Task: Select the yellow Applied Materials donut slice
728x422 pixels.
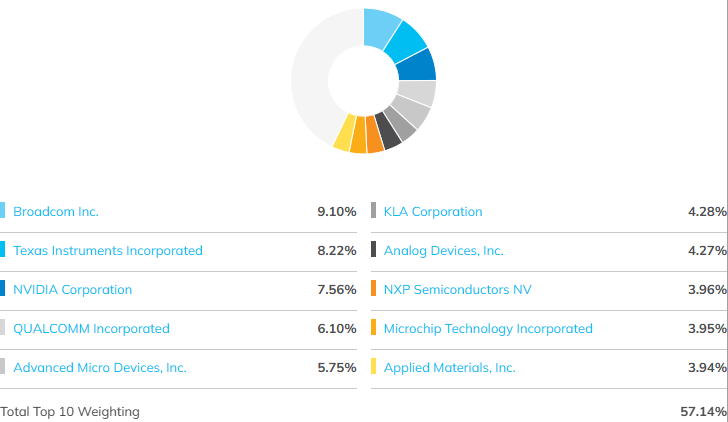Action: tap(345, 133)
